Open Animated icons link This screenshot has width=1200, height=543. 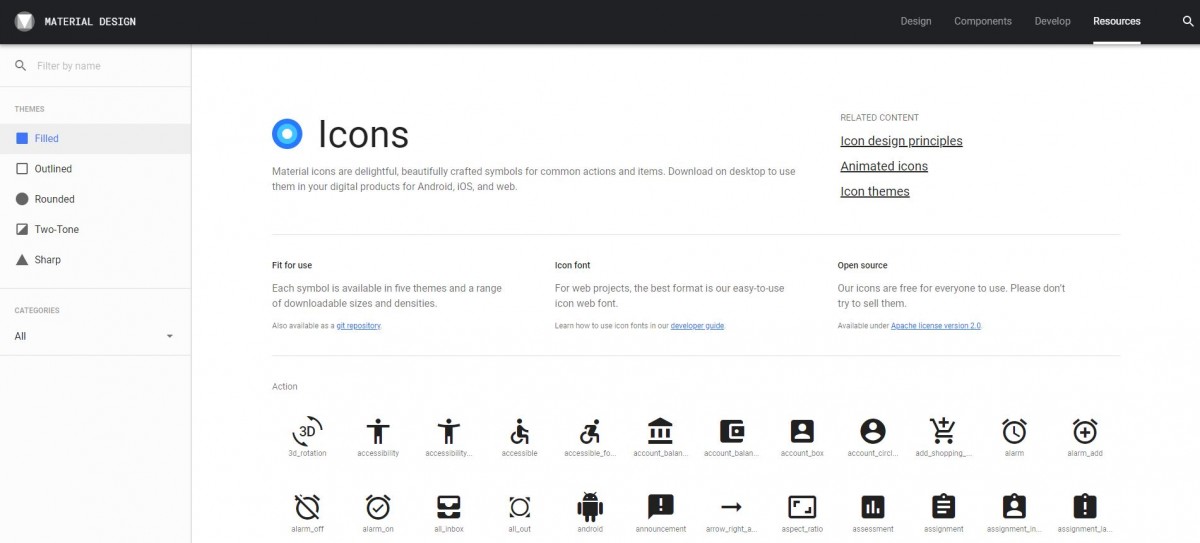[884, 166]
